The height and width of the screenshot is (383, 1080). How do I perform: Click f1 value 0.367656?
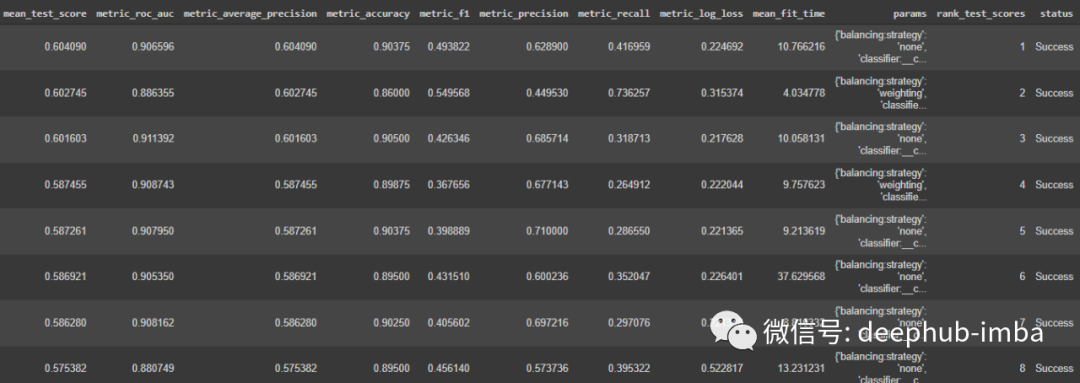[448, 185]
